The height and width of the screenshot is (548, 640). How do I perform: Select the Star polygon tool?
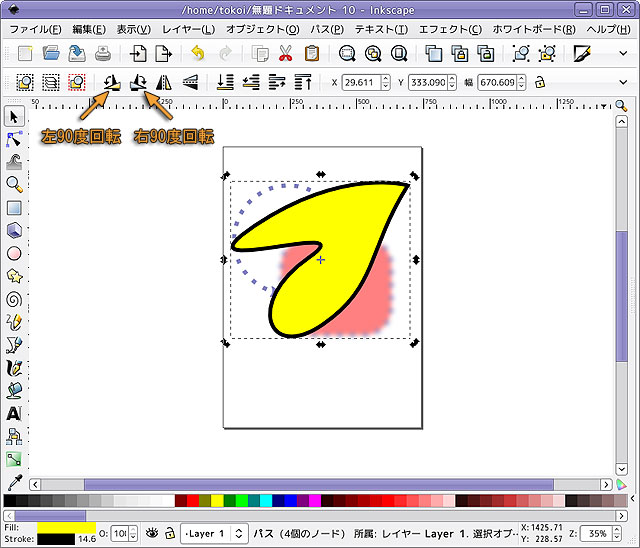pos(14,275)
